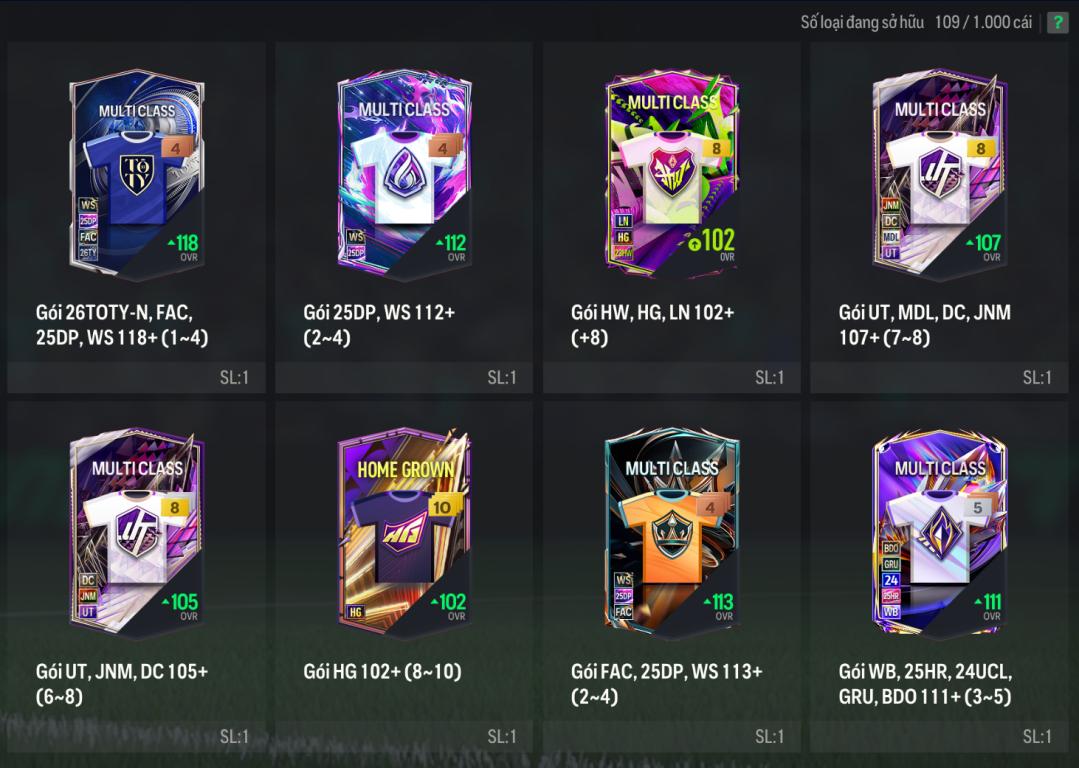Click the SL:1 quantity bar under 25DP, WS 112+
The width and height of the screenshot is (1079, 768).
click(404, 377)
